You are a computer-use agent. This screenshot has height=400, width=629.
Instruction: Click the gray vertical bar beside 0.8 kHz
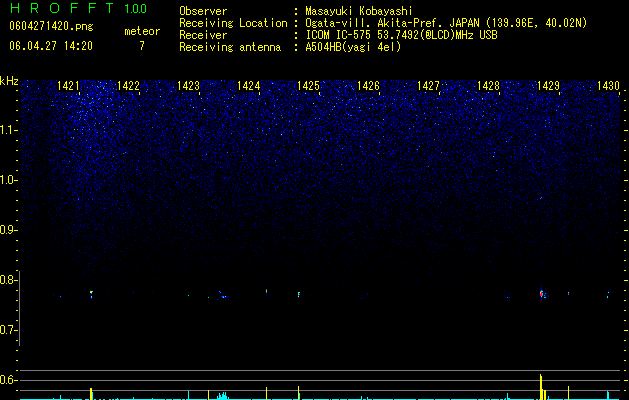(x=20, y=308)
